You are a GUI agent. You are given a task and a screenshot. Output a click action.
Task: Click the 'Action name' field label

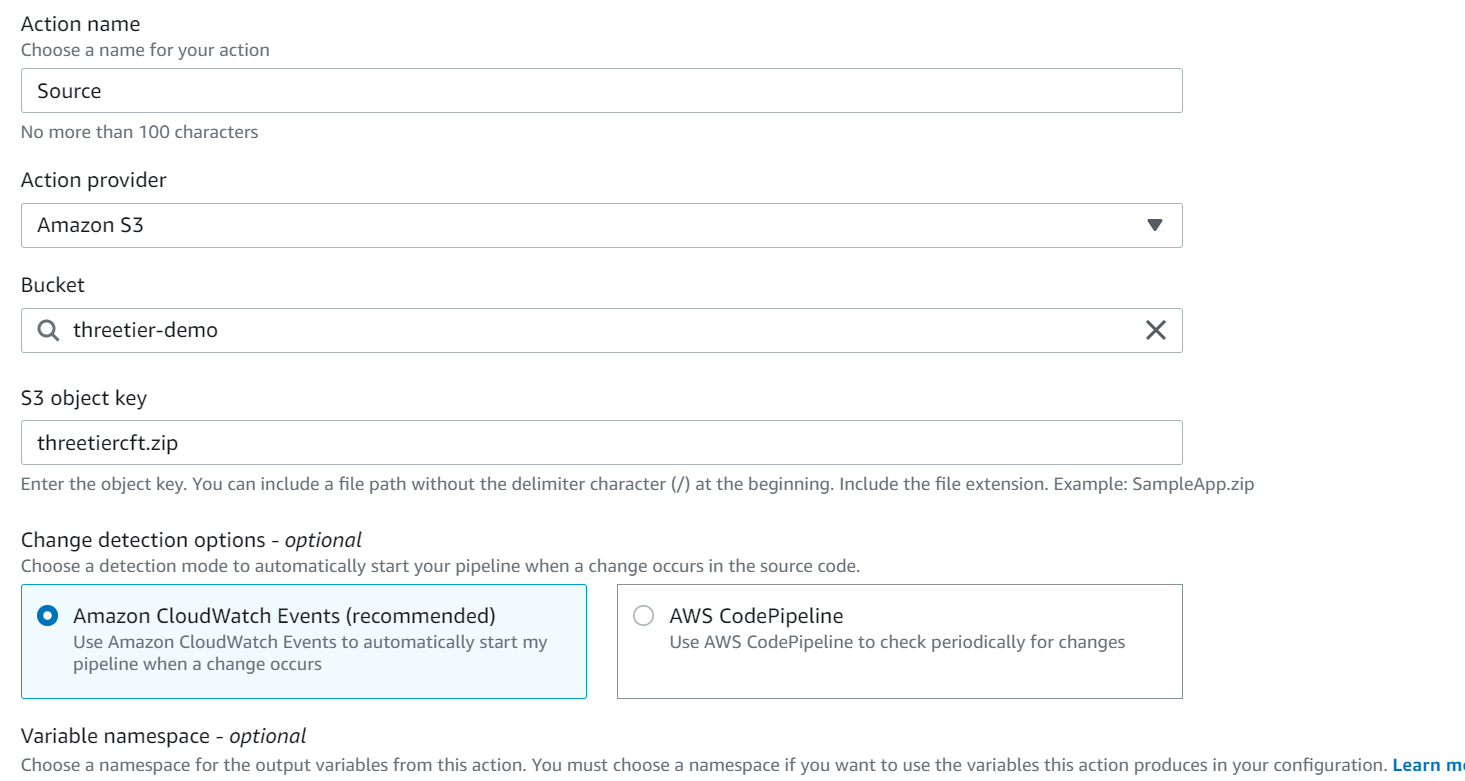[x=81, y=24]
